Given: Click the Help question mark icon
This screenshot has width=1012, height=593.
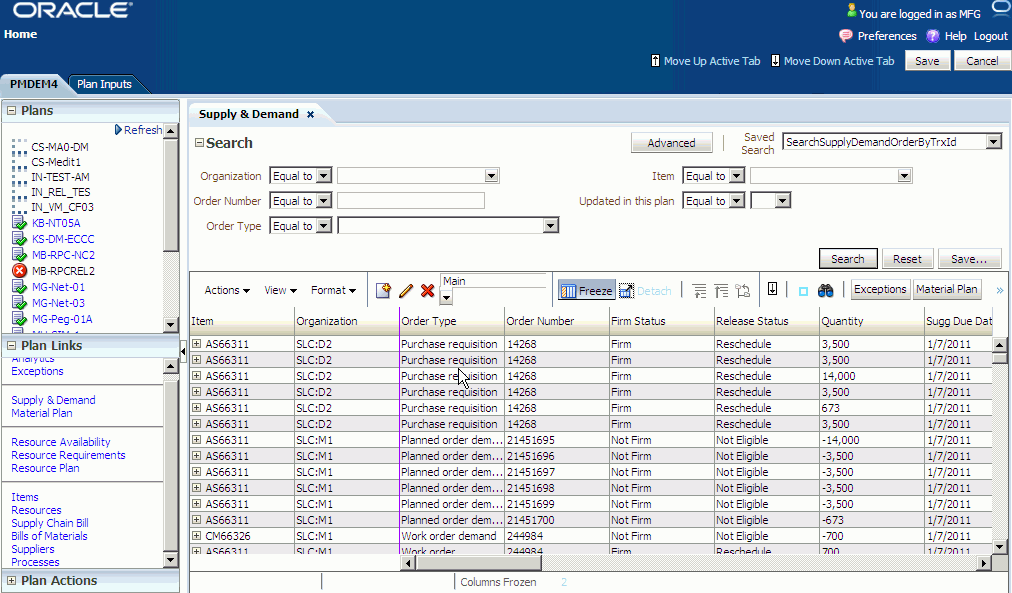Looking at the screenshot, I should (933, 36).
